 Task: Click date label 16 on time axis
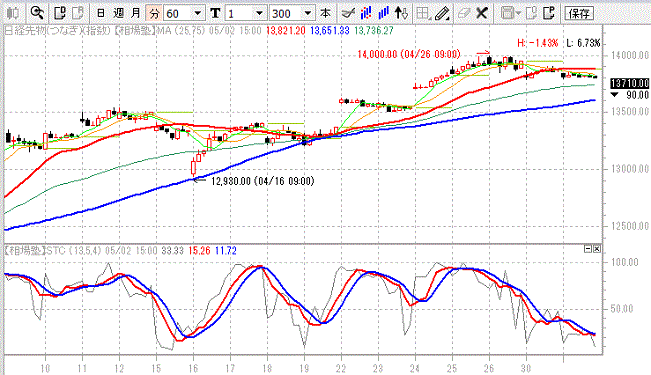(x=193, y=368)
